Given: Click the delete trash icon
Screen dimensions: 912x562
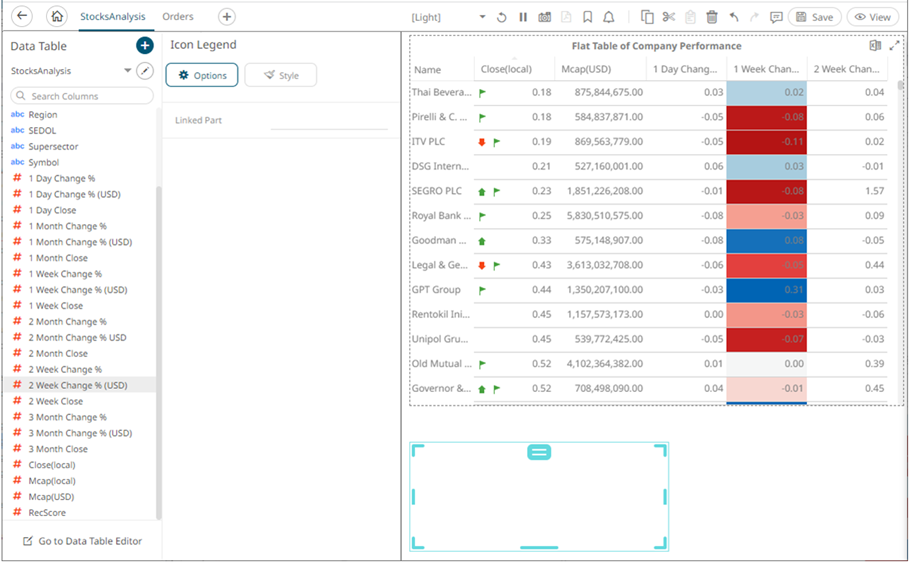Looking at the screenshot, I should 712,17.
